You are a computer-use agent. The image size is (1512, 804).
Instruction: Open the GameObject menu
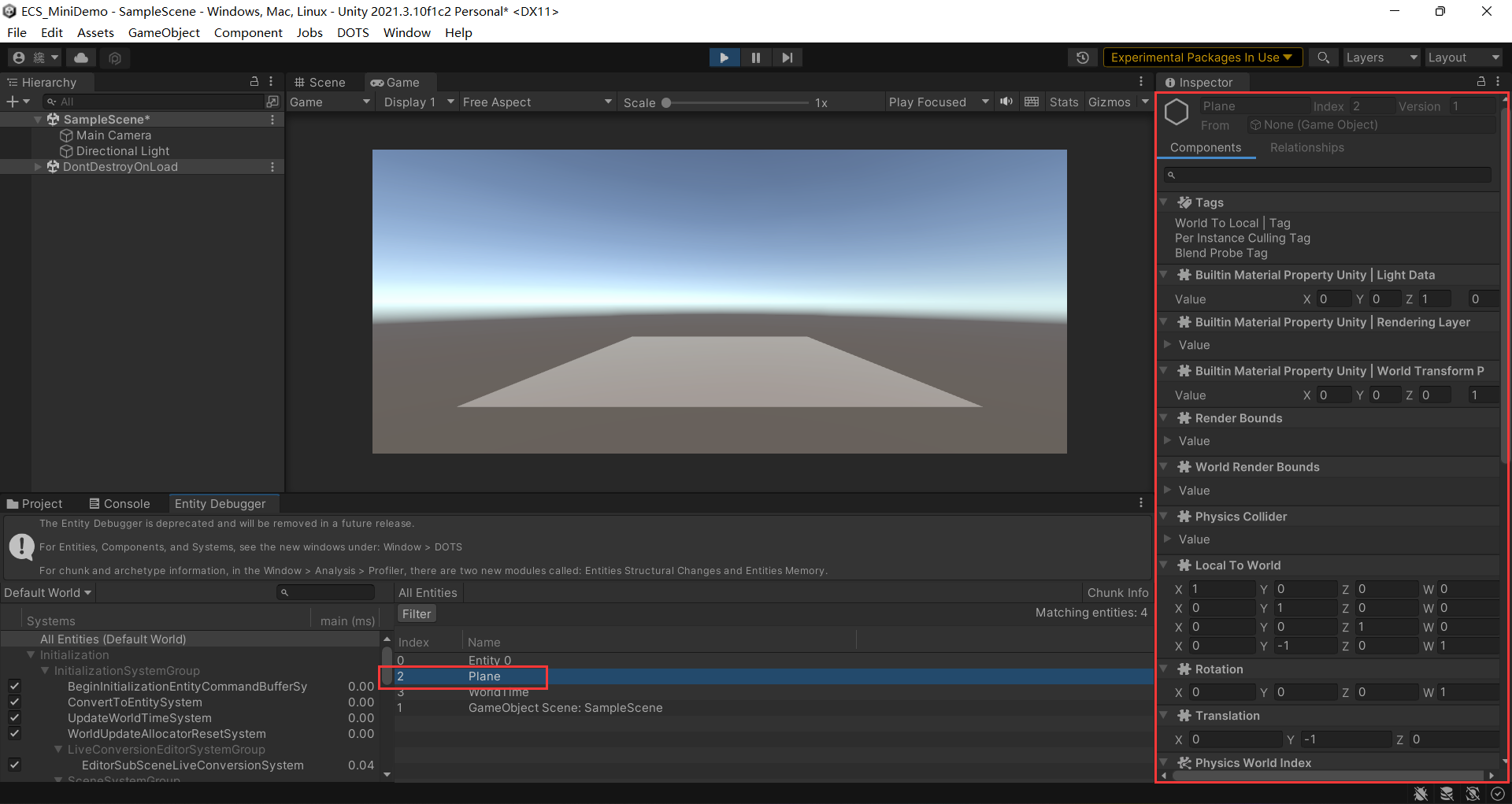(164, 32)
